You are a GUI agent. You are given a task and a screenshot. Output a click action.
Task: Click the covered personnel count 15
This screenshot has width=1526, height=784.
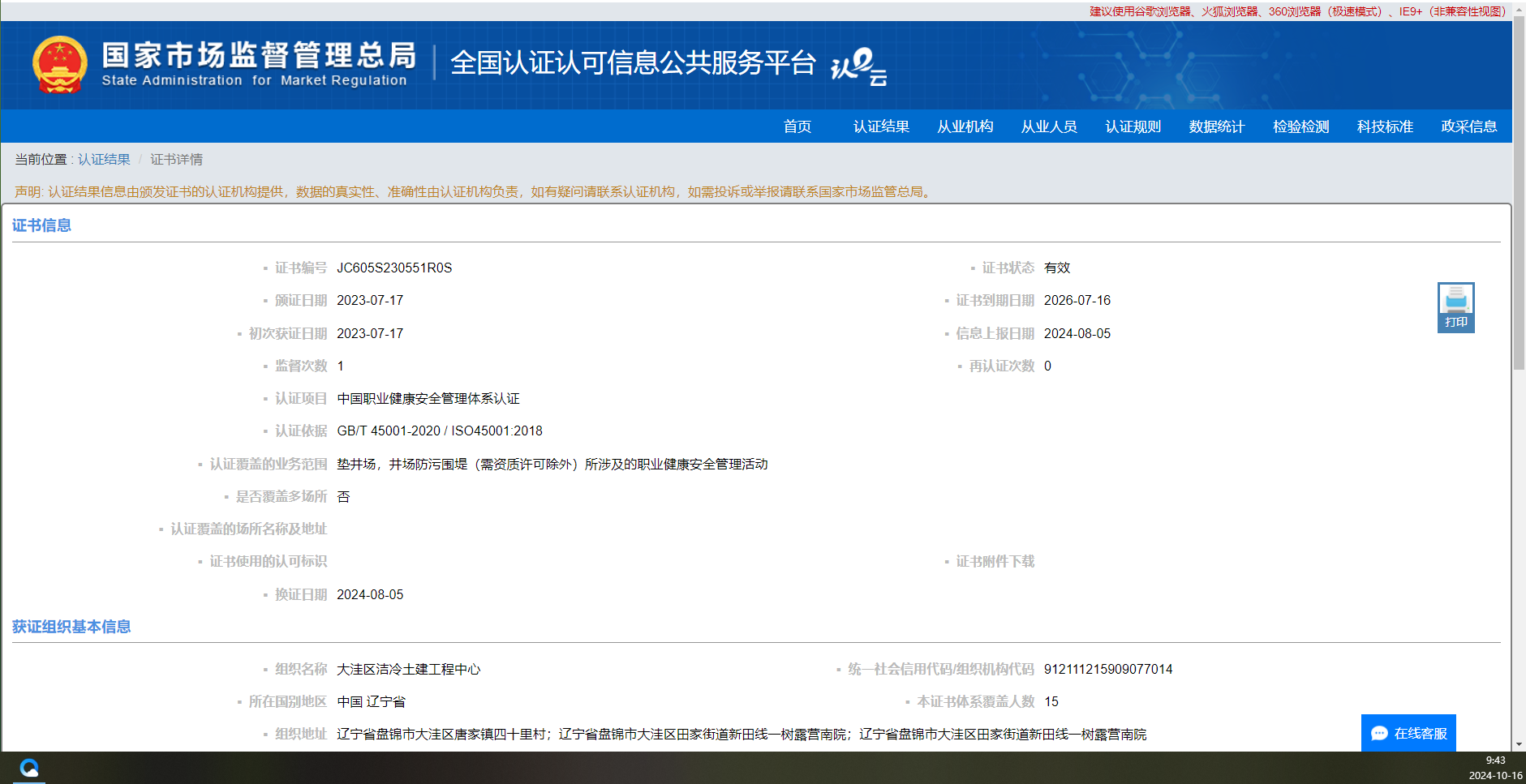click(x=1051, y=701)
